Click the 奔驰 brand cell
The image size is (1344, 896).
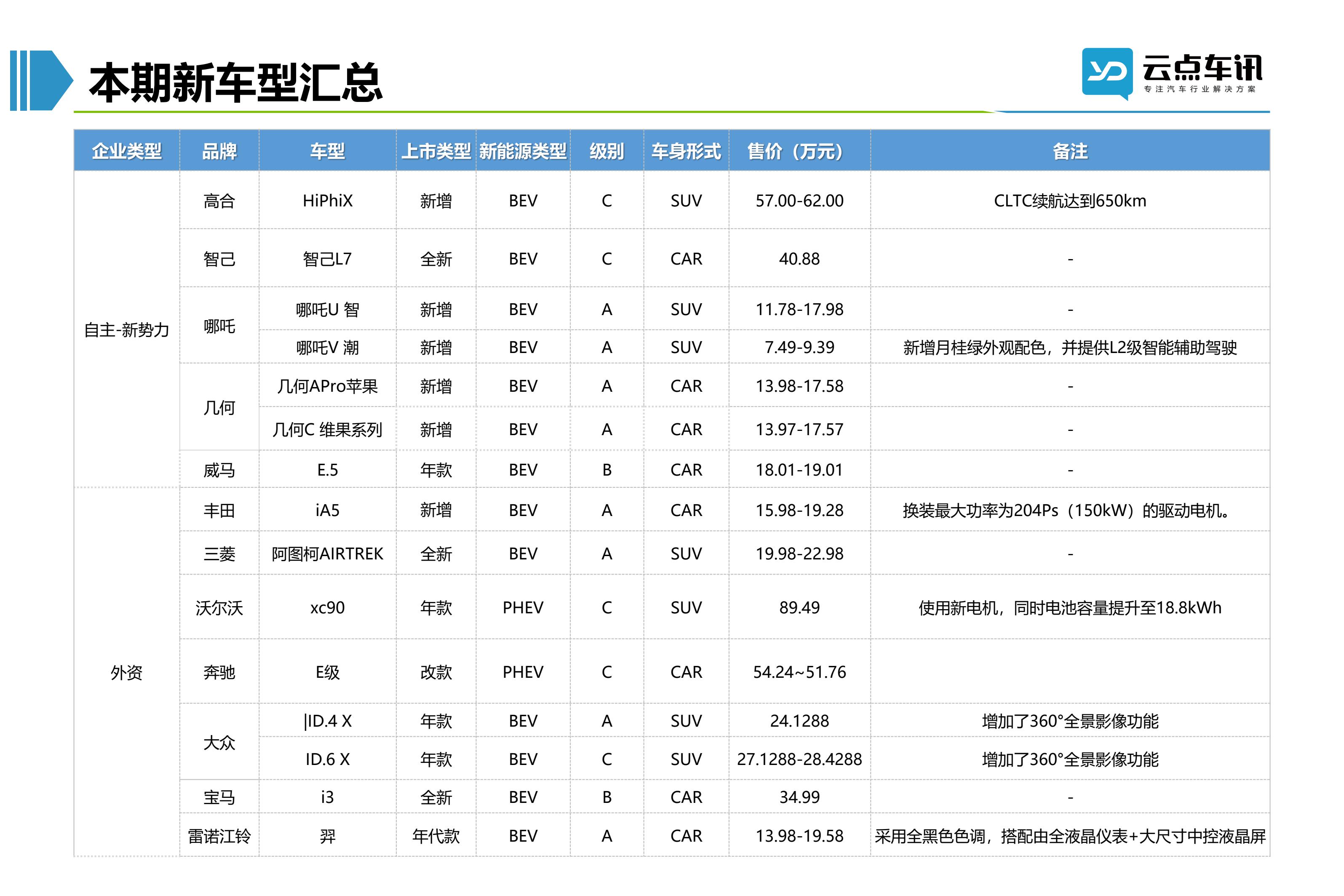click(x=219, y=672)
